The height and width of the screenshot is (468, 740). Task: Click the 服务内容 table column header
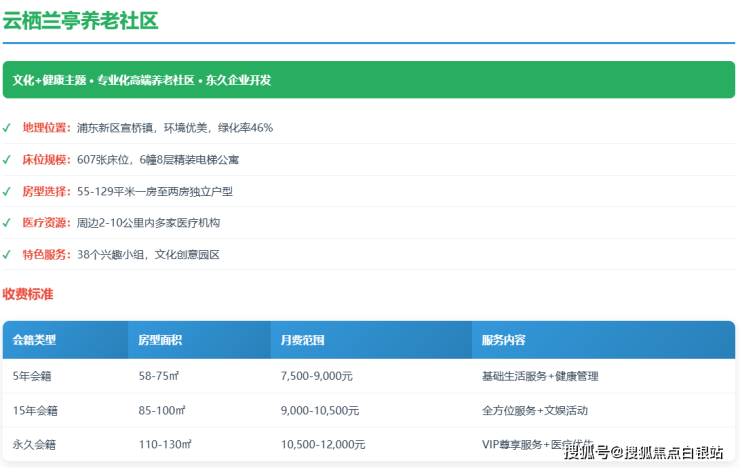[x=503, y=340]
